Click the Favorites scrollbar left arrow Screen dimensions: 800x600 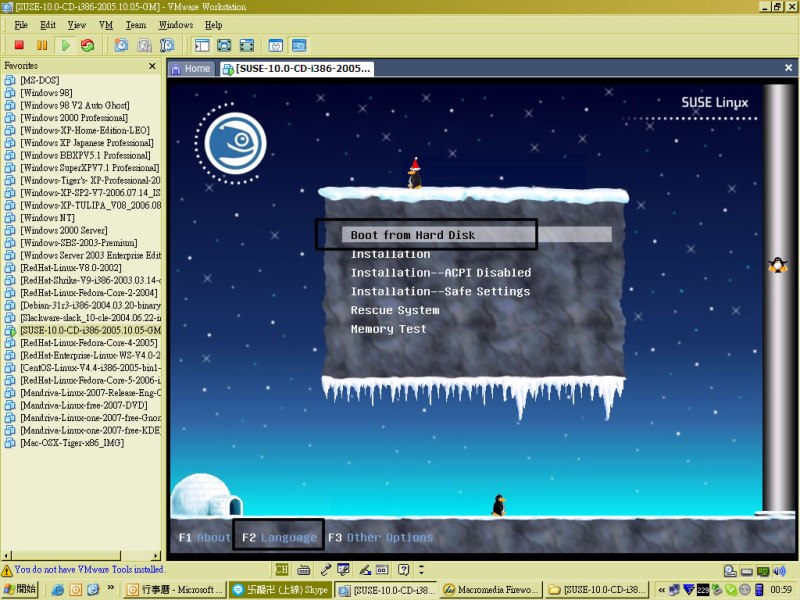[x=6, y=556]
